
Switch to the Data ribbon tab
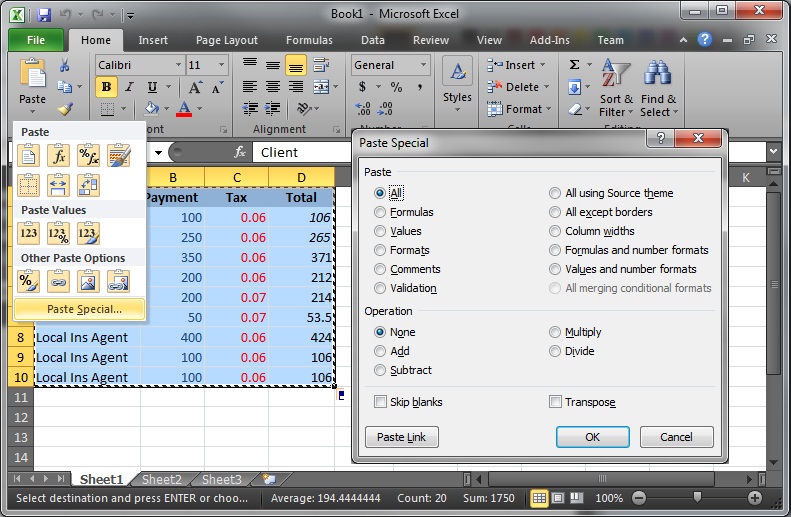tap(373, 40)
